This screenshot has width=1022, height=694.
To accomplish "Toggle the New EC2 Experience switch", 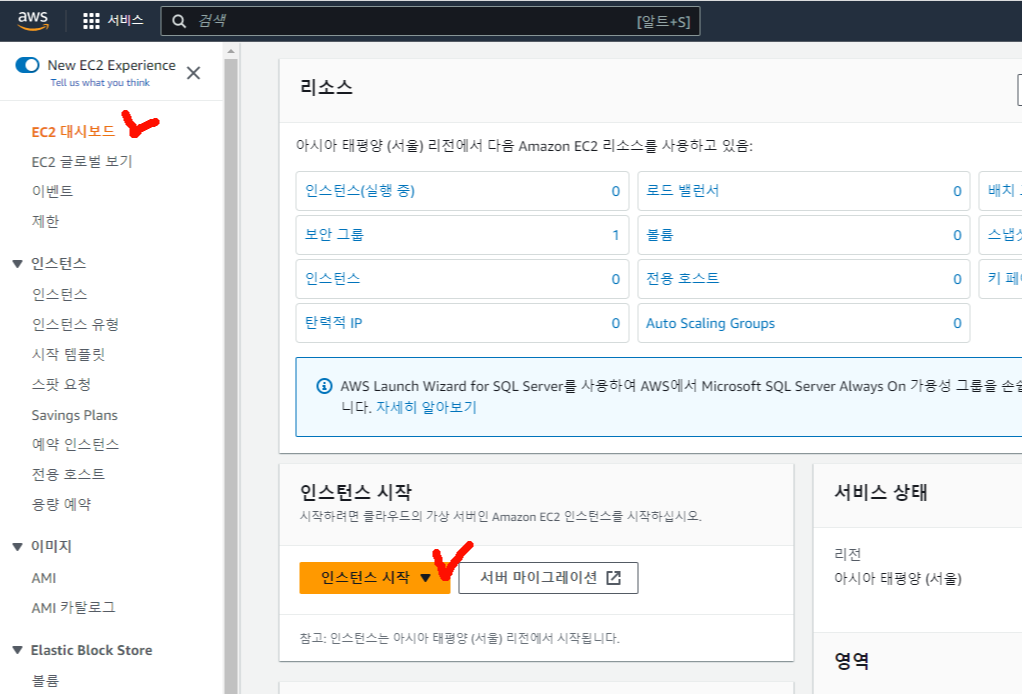I will 27,65.
